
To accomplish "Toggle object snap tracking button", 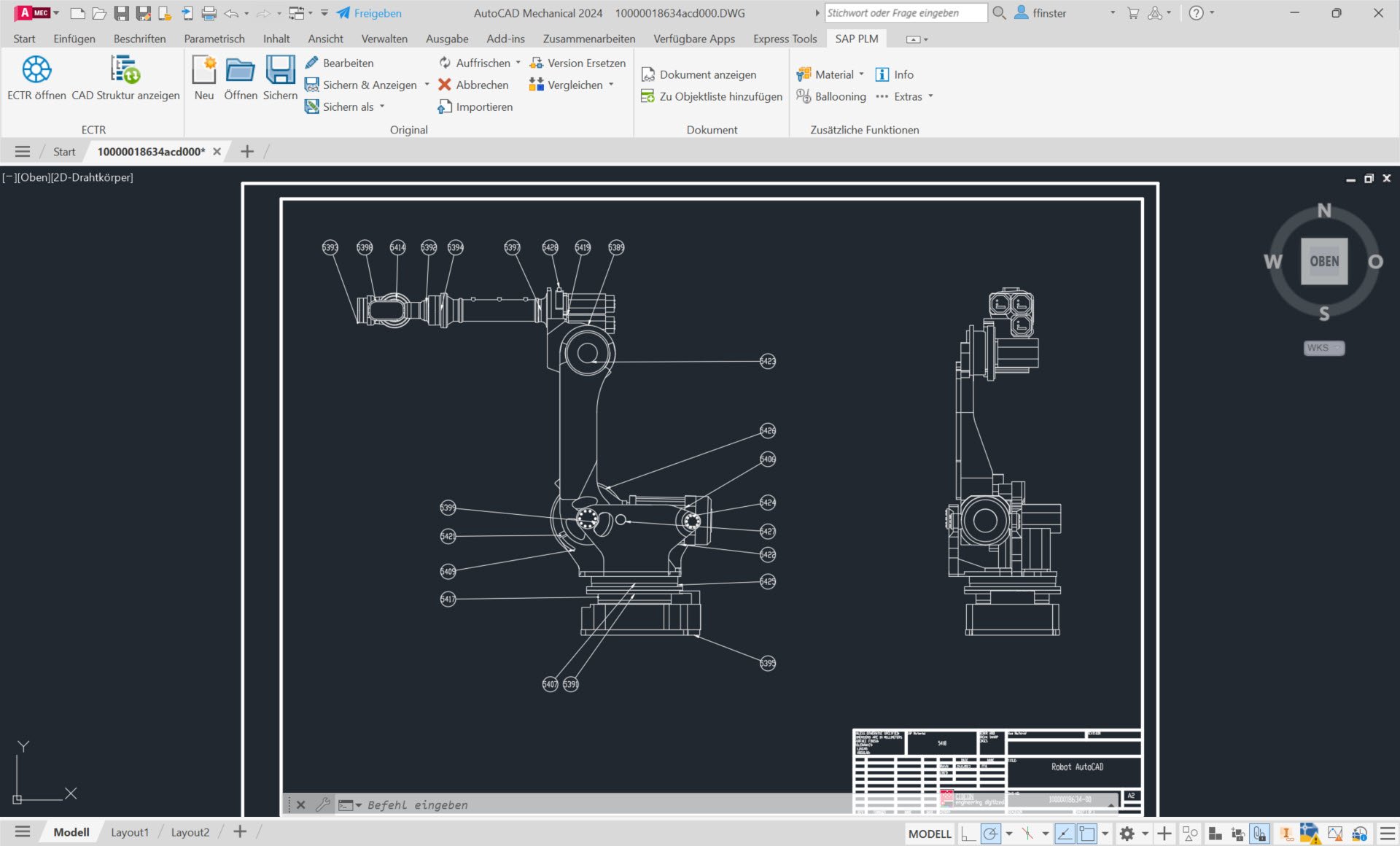I will 1065,834.
